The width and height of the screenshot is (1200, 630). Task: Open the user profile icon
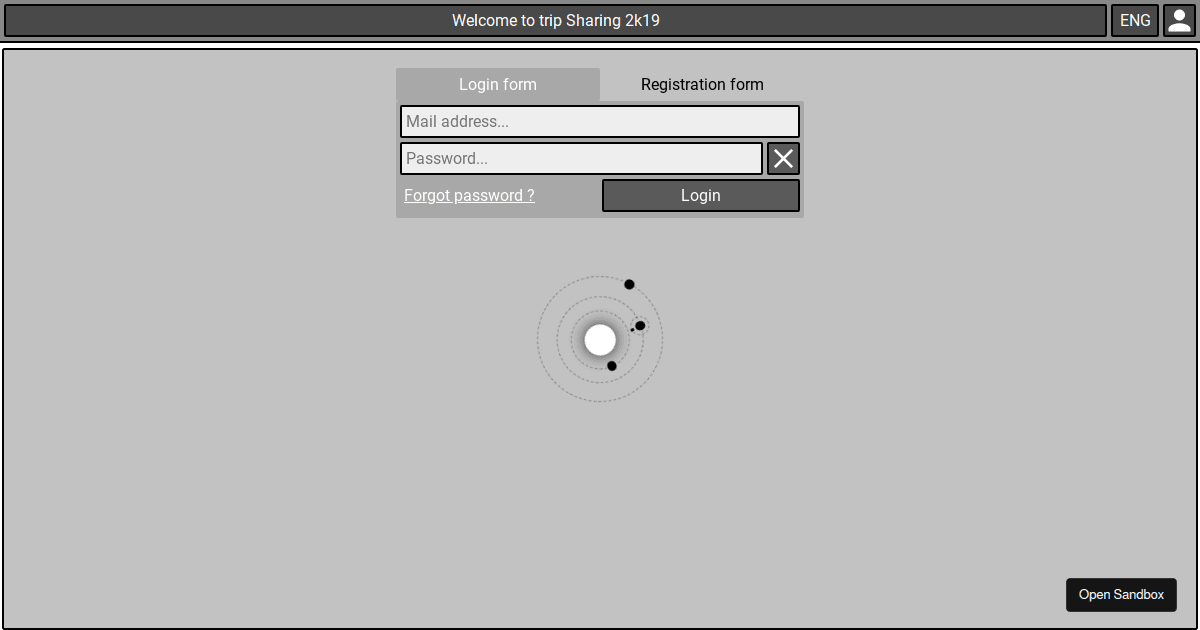[x=1180, y=21]
